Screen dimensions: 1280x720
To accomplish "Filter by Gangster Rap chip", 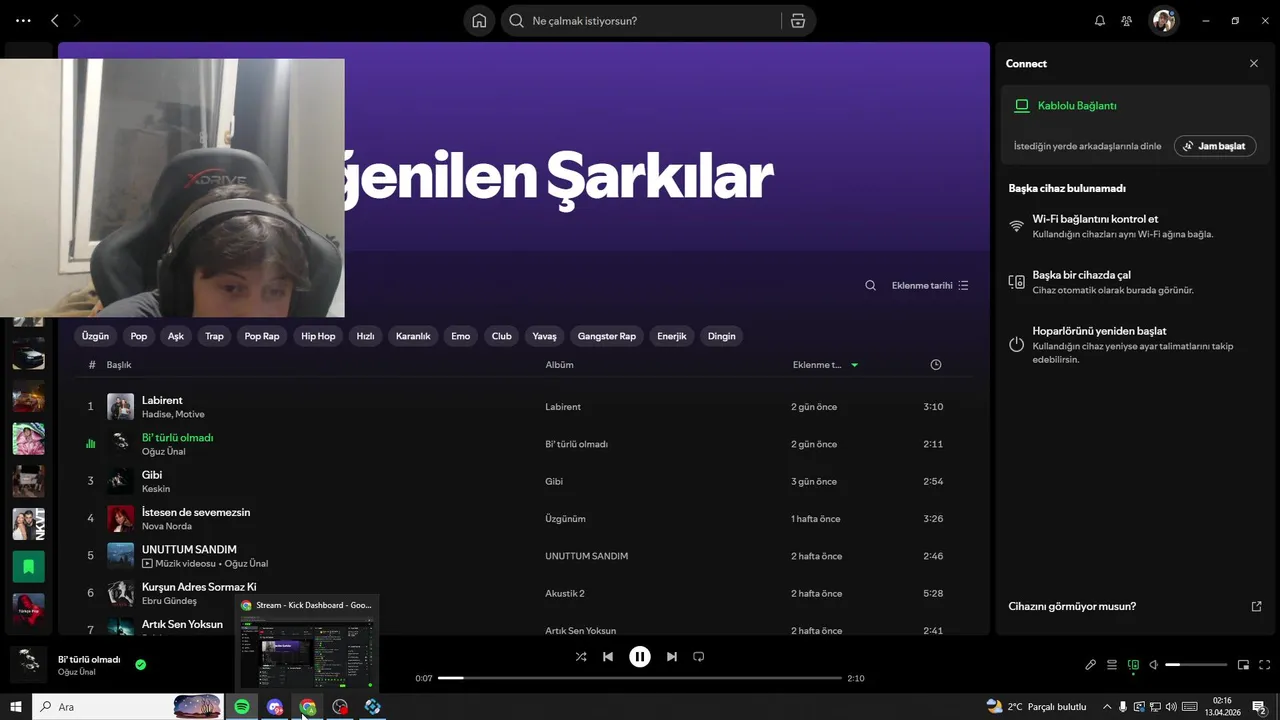I will [607, 337].
